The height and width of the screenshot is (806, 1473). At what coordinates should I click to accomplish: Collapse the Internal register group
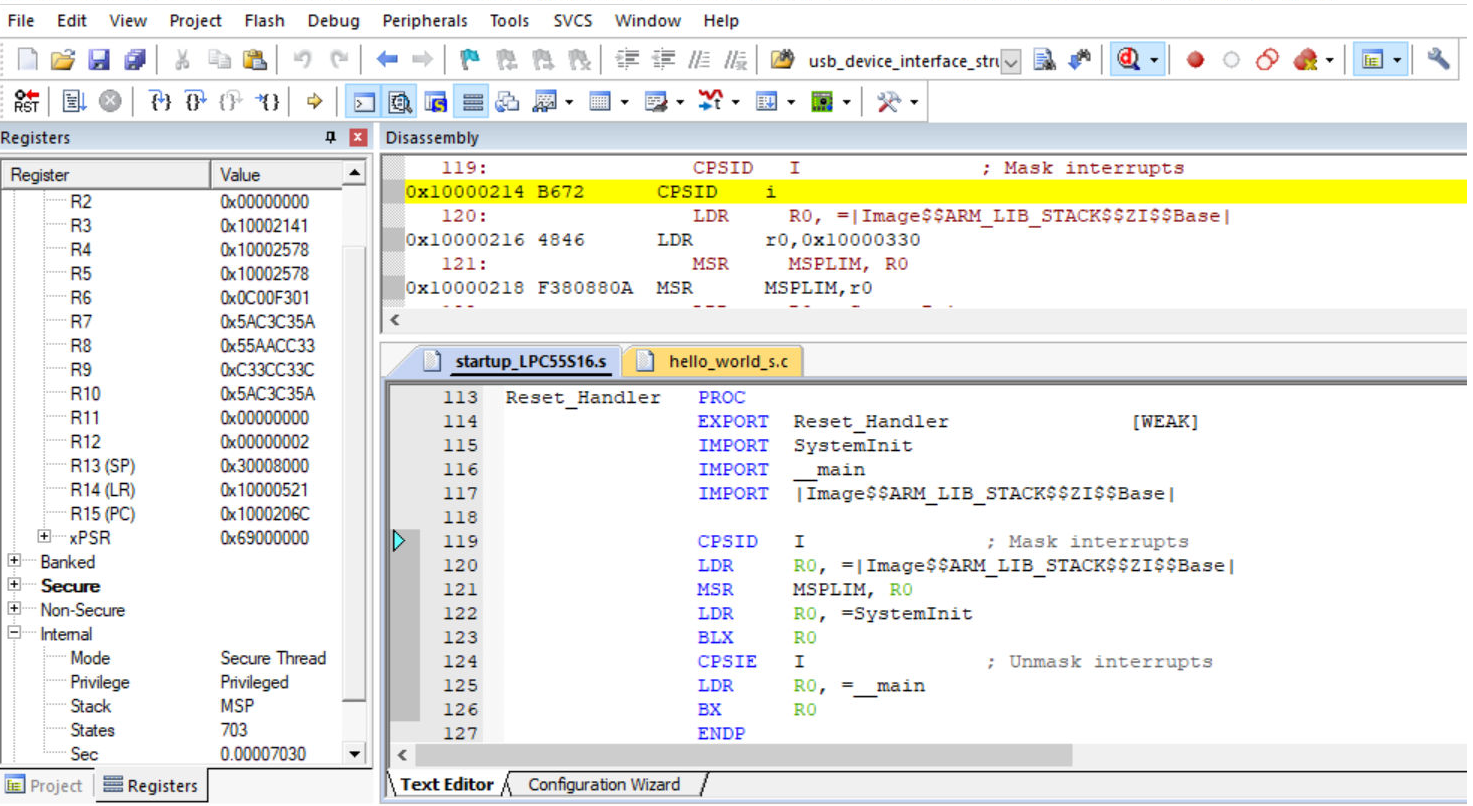click(x=15, y=634)
